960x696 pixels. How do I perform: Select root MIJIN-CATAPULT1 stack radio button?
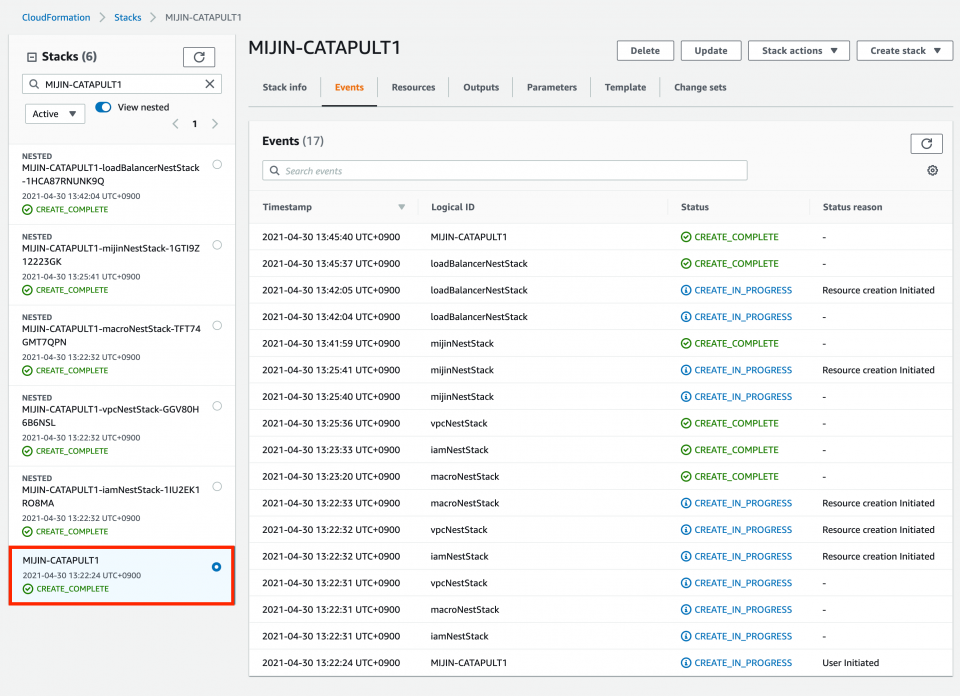216,567
